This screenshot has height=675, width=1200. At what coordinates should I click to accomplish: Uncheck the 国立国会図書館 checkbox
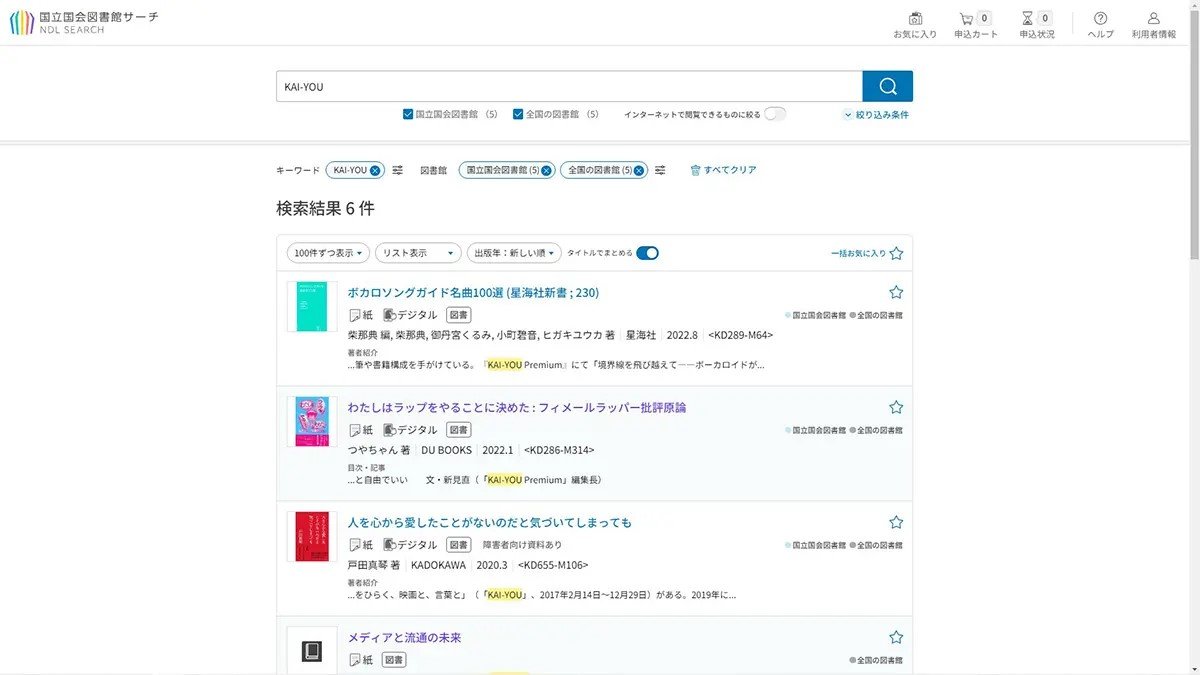(408, 114)
